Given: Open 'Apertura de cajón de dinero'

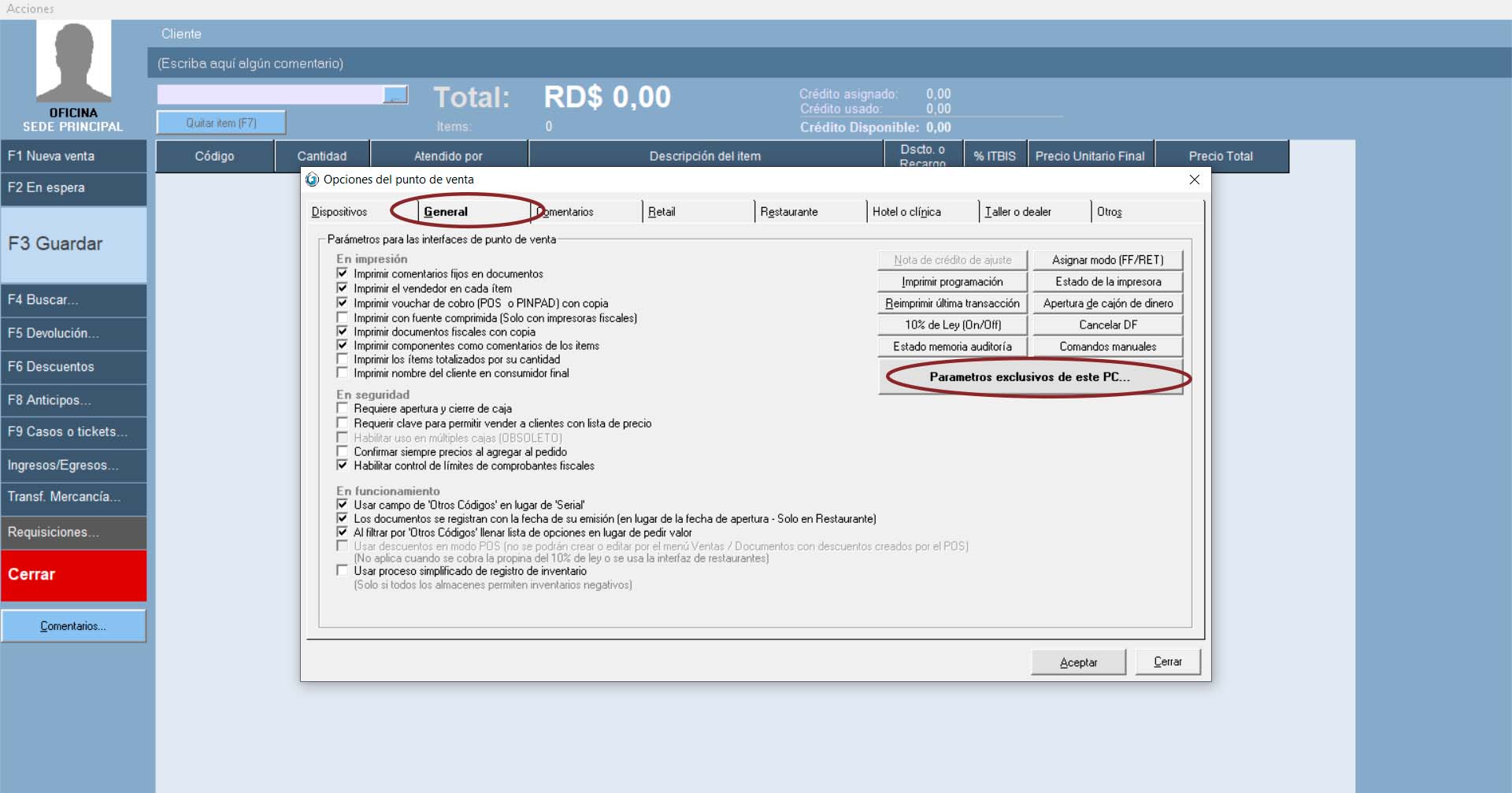Looking at the screenshot, I should tap(1107, 303).
